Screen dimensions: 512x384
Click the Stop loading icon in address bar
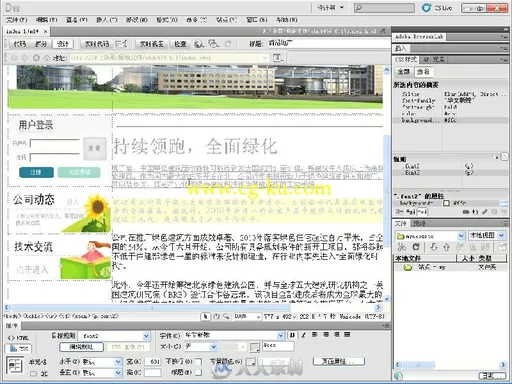(36, 58)
